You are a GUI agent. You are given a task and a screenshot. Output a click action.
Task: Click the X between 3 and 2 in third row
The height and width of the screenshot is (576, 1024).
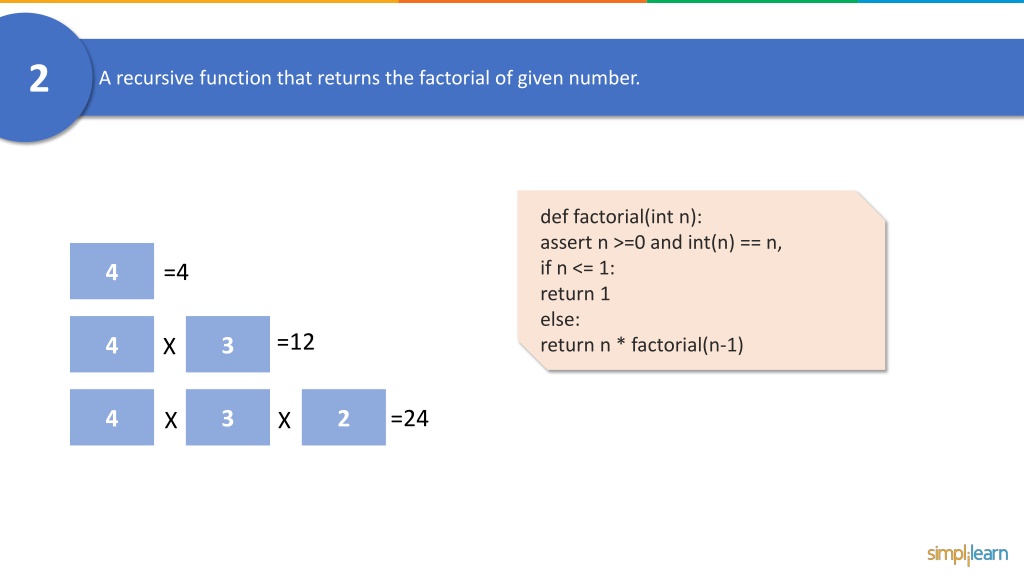pos(284,420)
